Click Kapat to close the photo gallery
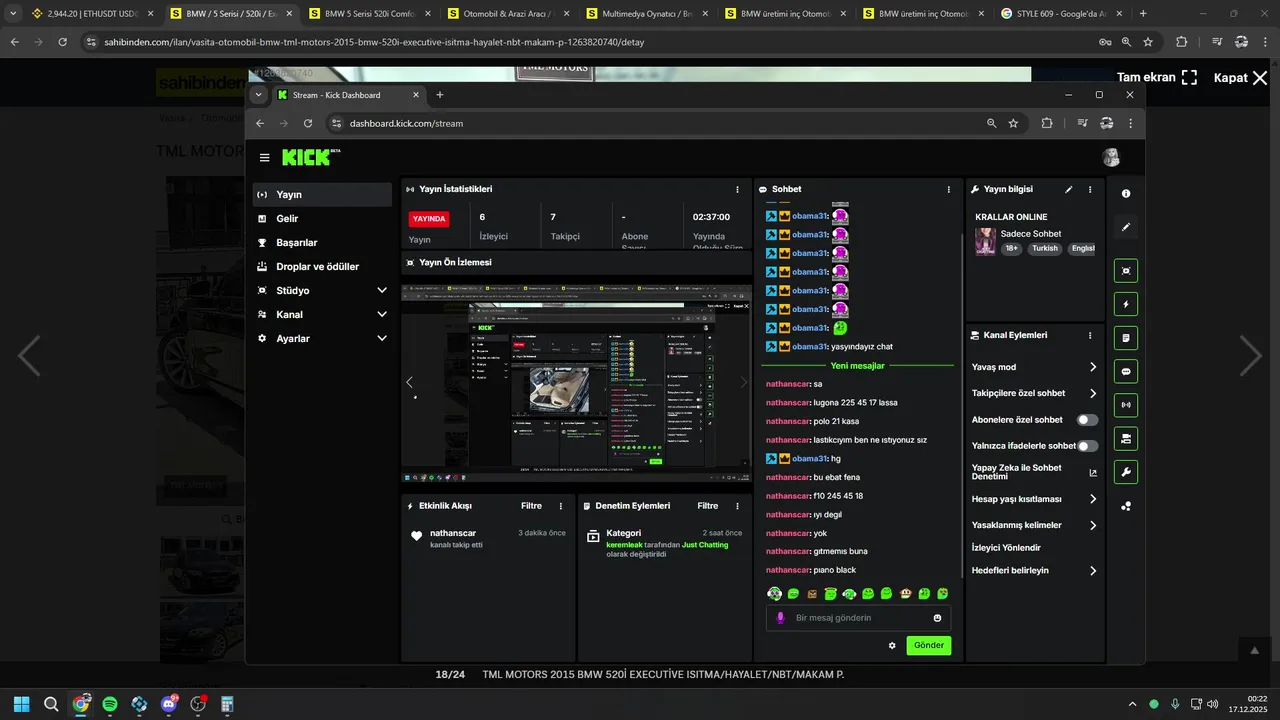This screenshot has width=1280, height=720. (1240, 77)
